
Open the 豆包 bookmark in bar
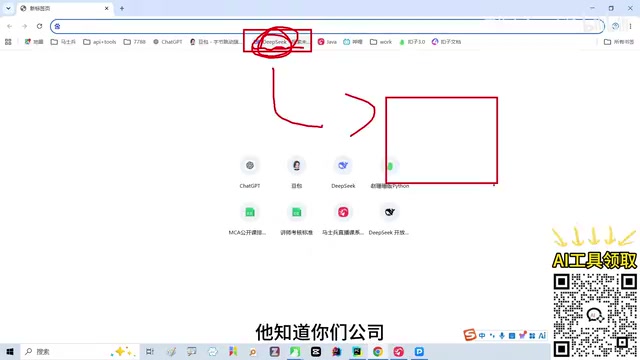[216, 42]
